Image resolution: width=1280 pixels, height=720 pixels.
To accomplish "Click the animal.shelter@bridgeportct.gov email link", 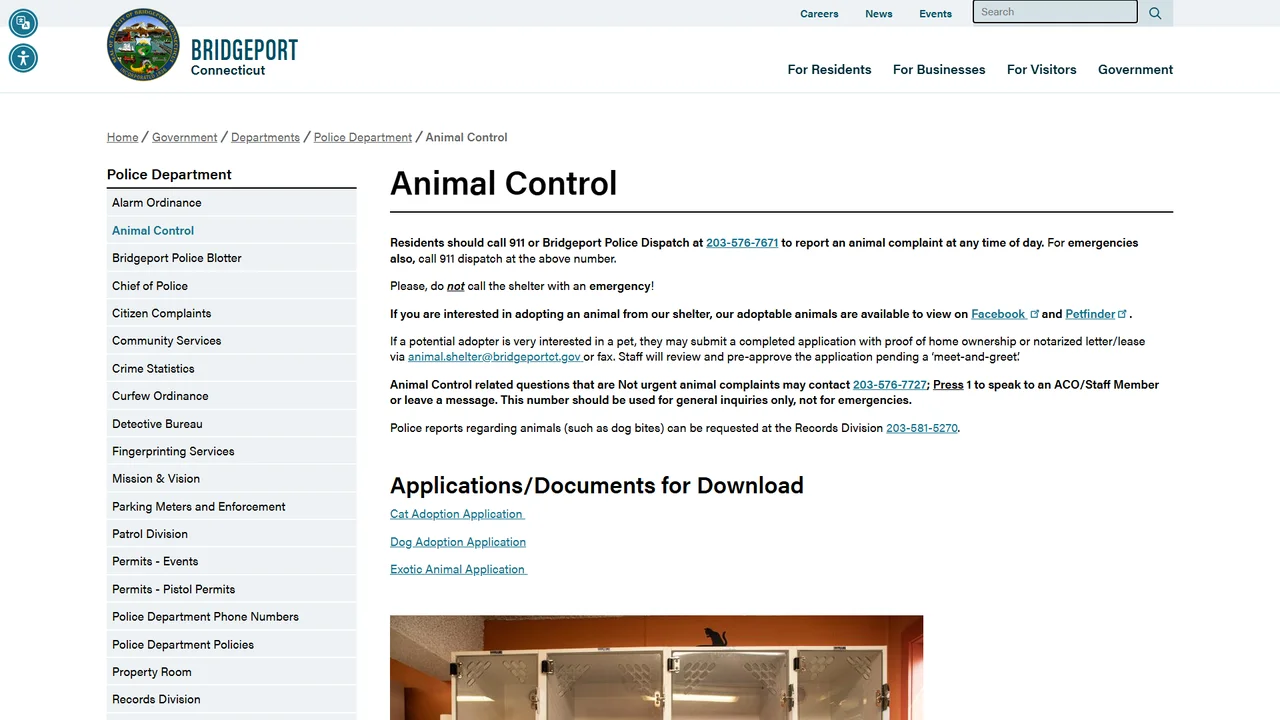I will tap(494, 357).
